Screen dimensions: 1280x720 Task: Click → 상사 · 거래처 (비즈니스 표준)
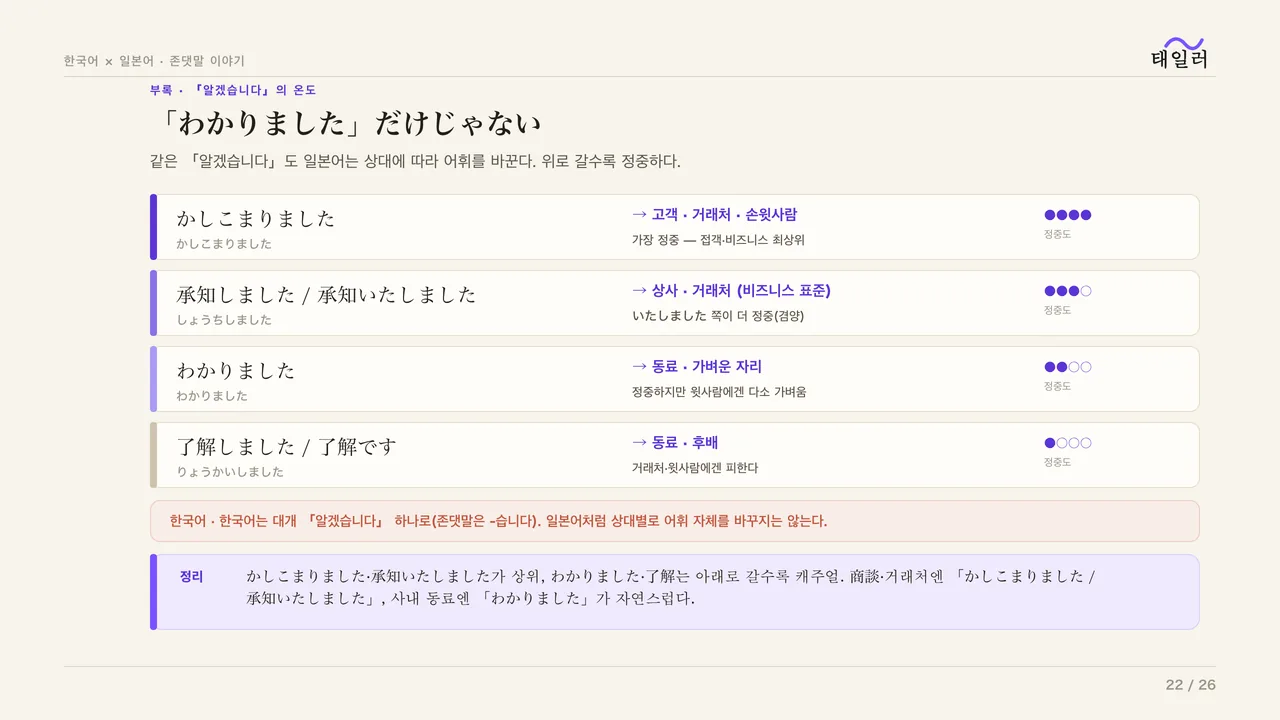point(731,291)
